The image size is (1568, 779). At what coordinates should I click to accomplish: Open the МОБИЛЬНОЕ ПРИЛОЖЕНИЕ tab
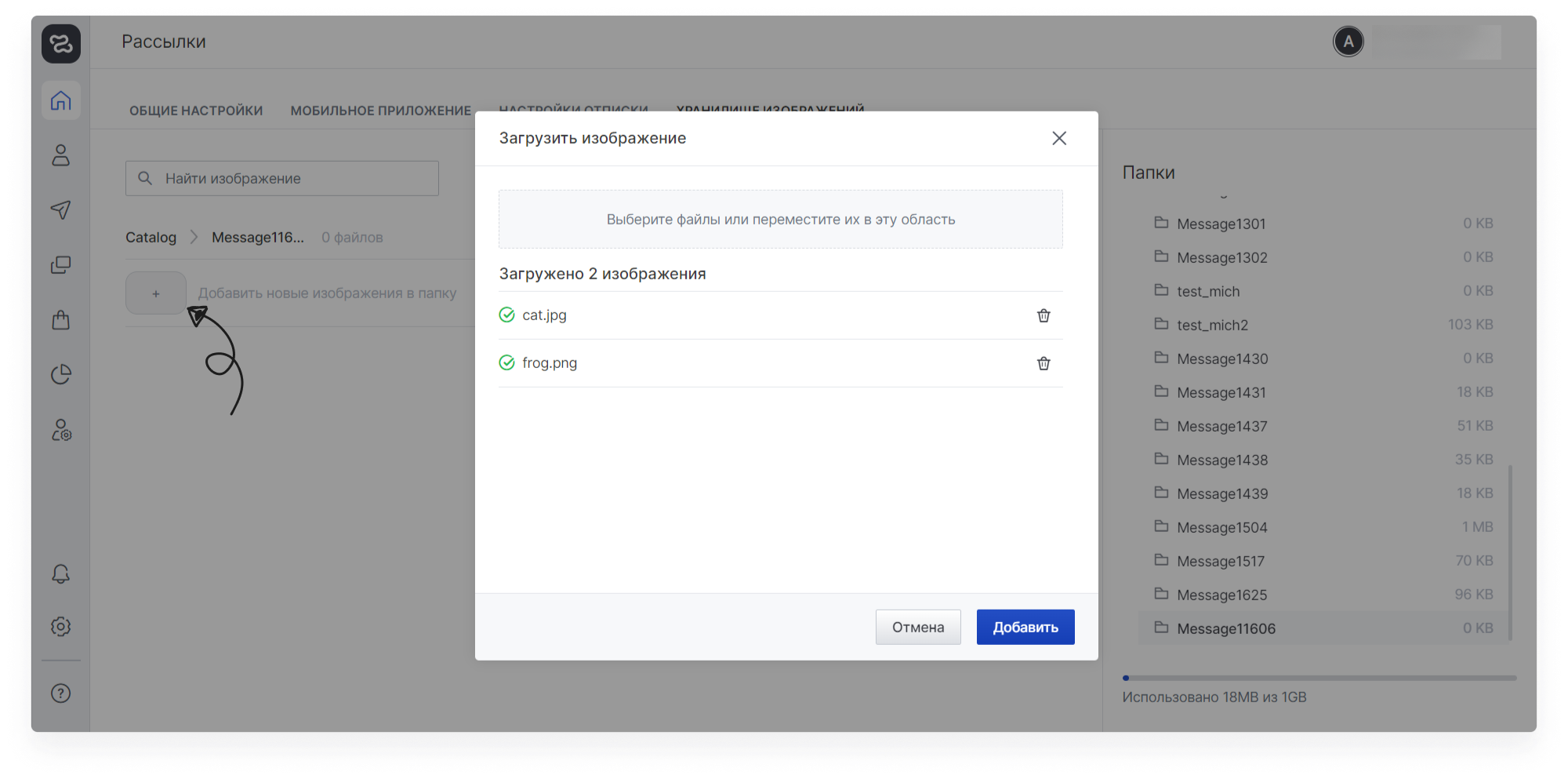point(381,111)
